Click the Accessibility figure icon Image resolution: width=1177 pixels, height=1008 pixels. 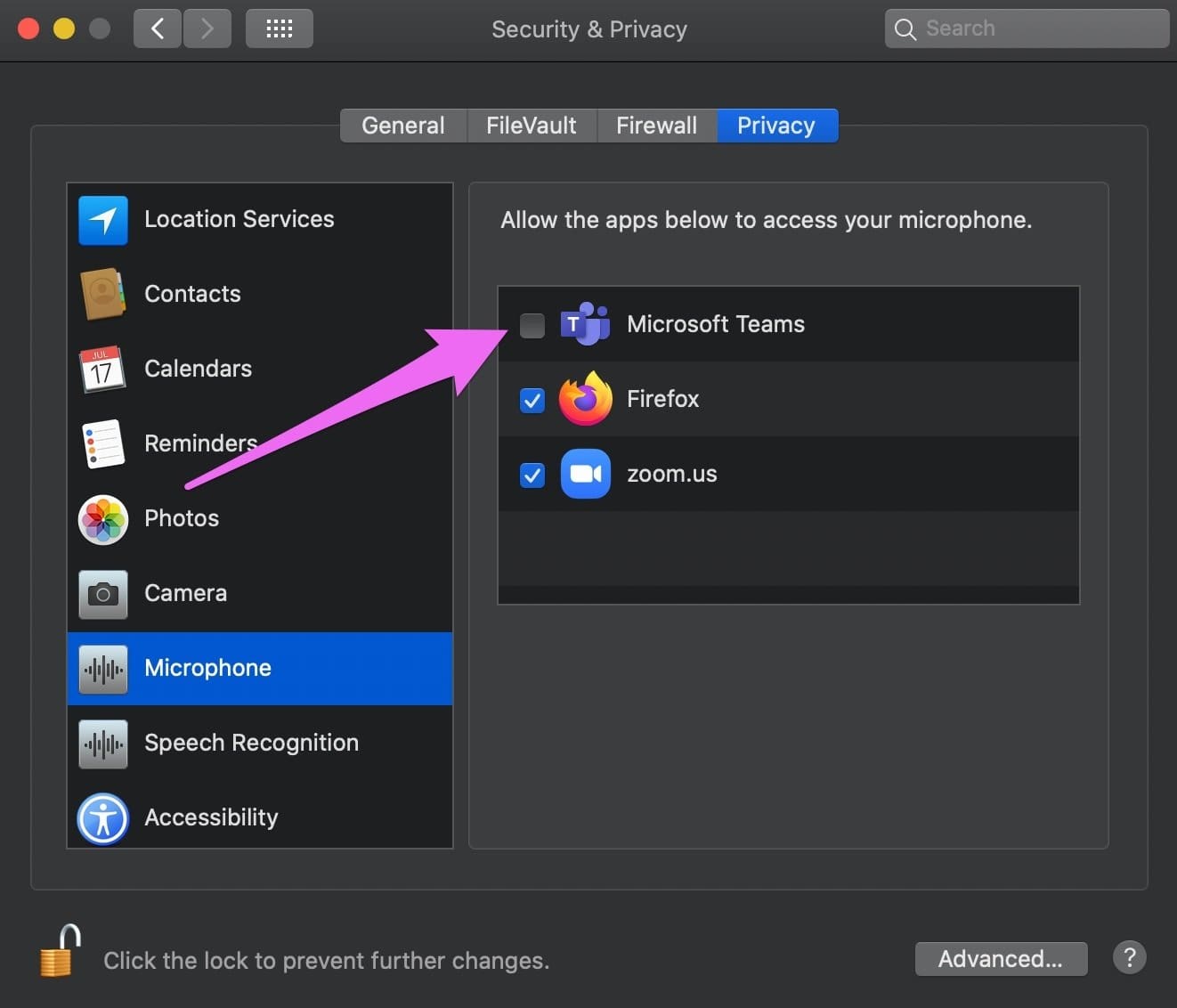tap(103, 818)
